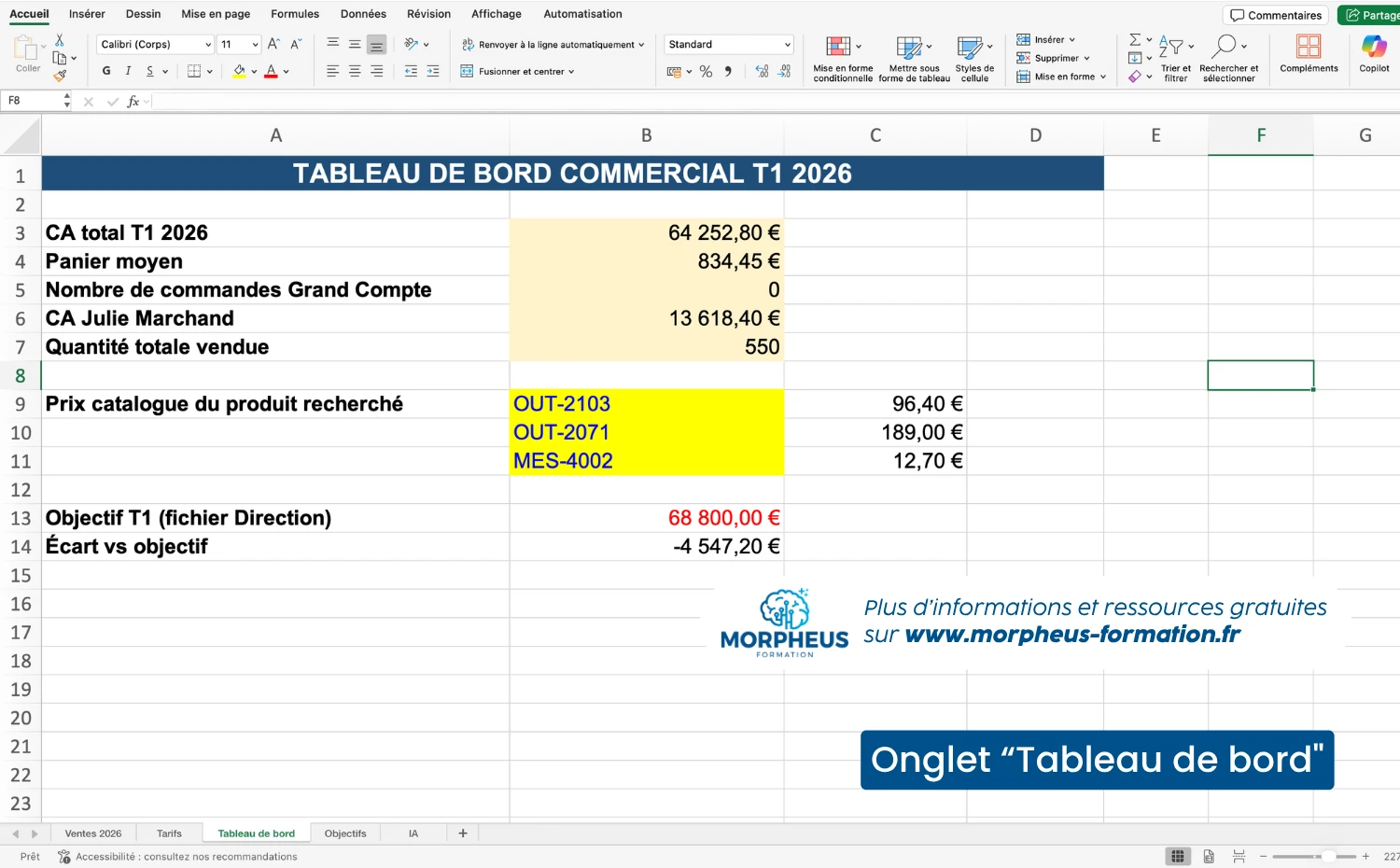Screen dimensions: 1400x868
Task: Align text to the left
Action: pos(332,71)
